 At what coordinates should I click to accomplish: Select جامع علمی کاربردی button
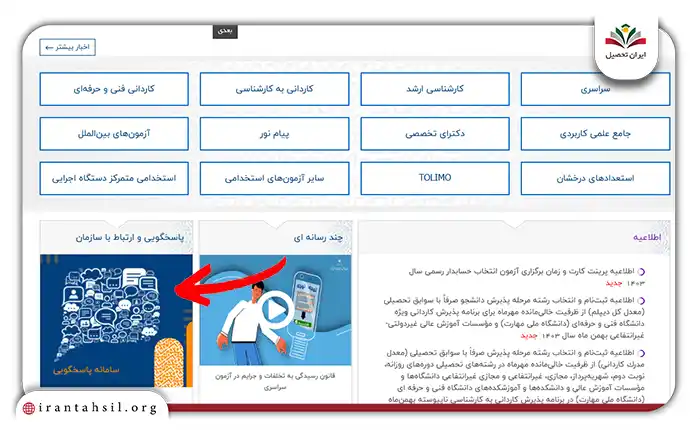click(595, 134)
